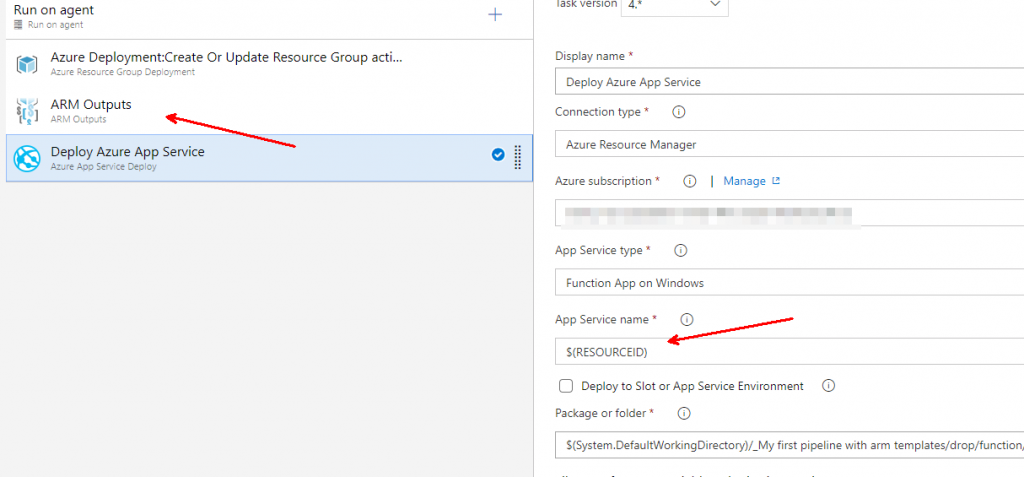Open info tooltip next to Package or folder
Image resolution: width=1024 pixels, height=477 pixels.
click(684, 414)
